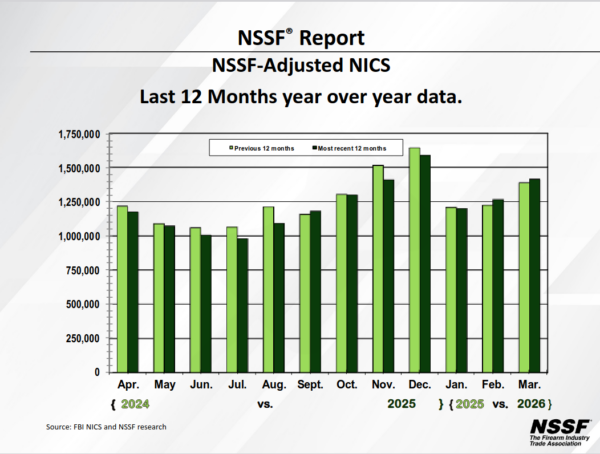Click the "Jan." x-axis label

point(457,384)
